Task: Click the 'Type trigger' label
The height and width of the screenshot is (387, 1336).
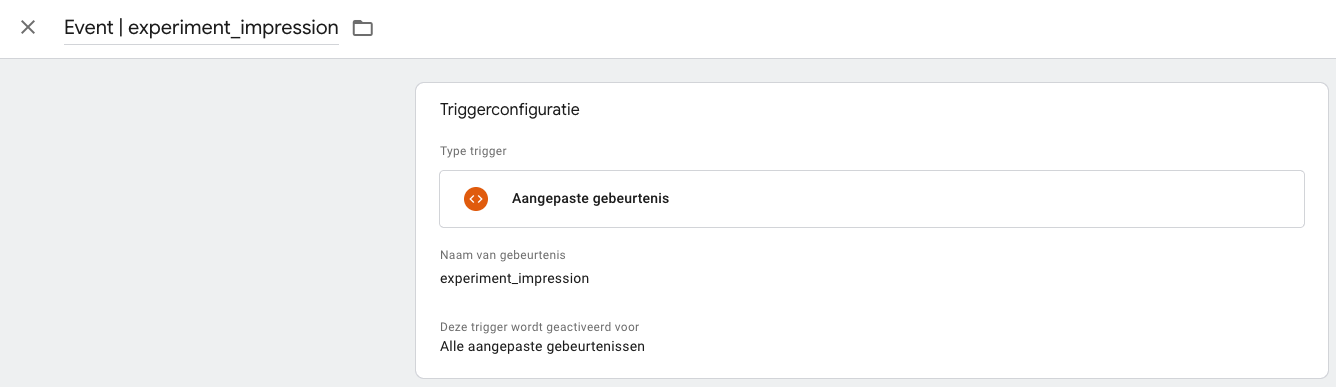Action: coord(473,151)
